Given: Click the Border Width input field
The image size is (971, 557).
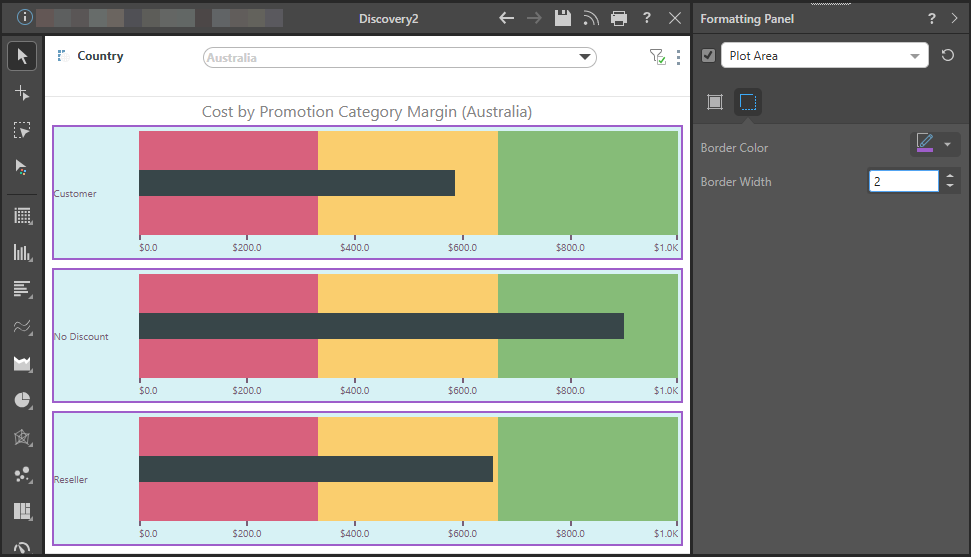Looking at the screenshot, I should tap(904, 181).
